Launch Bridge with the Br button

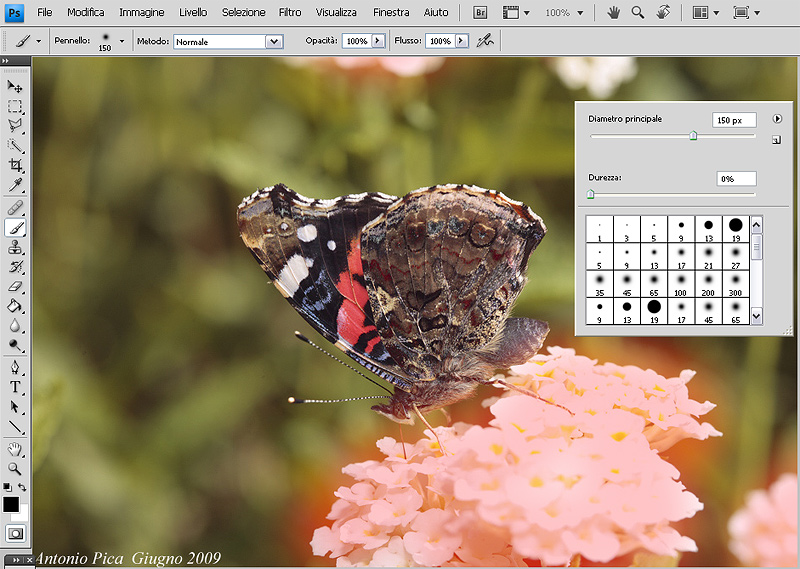[479, 13]
